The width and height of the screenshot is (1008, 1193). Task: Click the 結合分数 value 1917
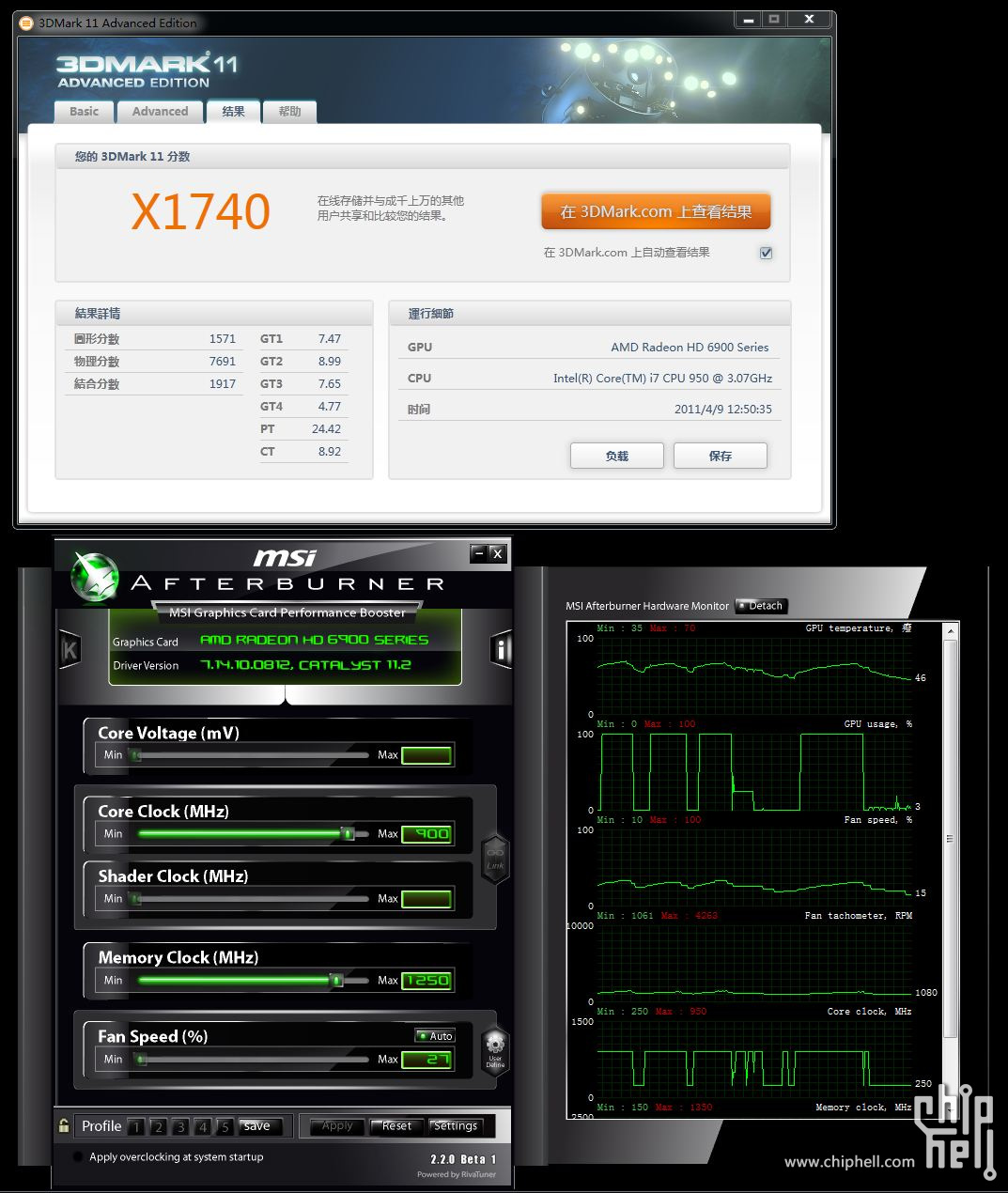[223, 383]
